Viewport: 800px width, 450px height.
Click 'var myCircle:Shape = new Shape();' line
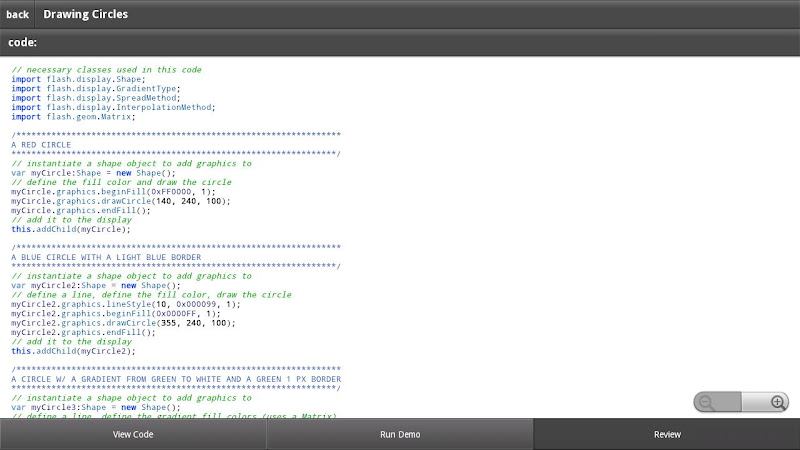pyautogui.click(x=93, y=173)
